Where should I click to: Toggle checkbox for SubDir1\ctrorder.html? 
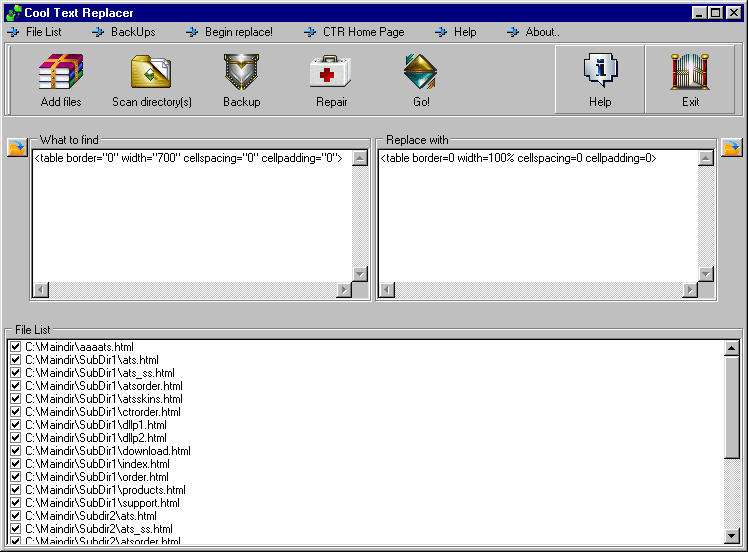tap(15, 412)
